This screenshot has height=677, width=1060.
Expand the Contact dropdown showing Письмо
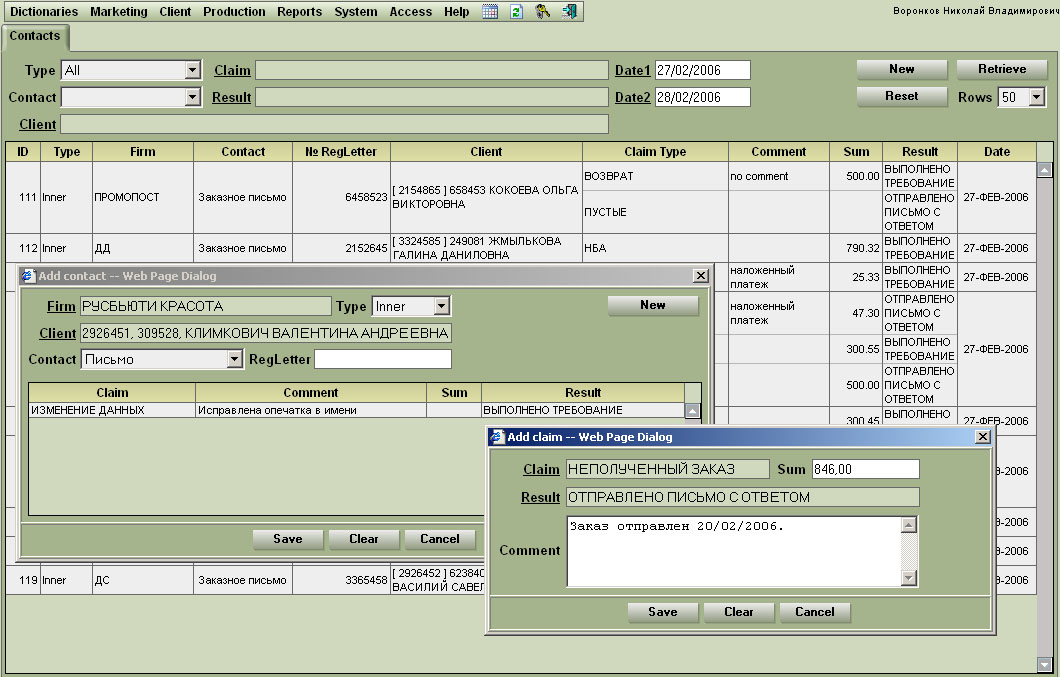coord(235,359)
